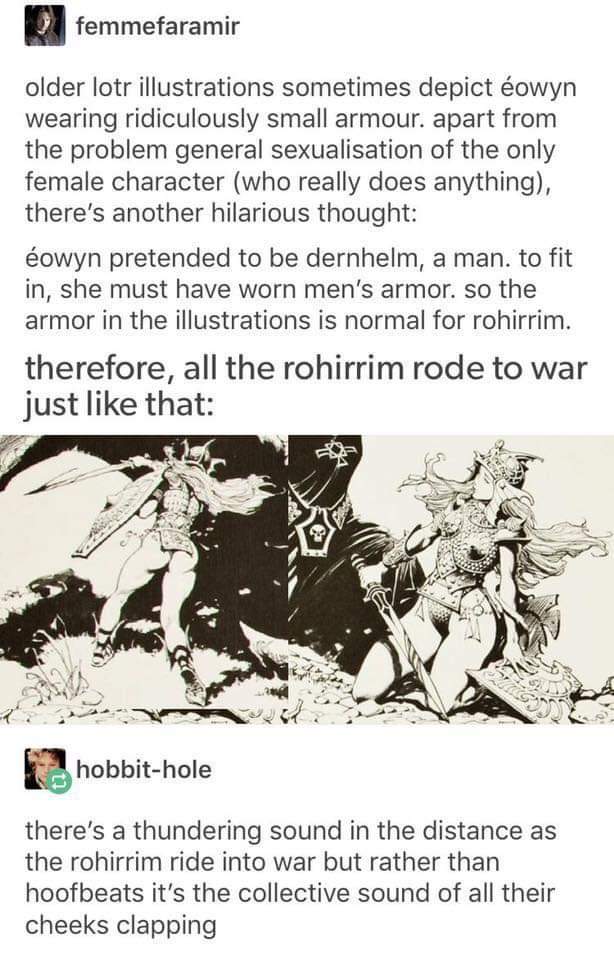Click the winged helmet in right illustration
Screen dimensions: 614x960
(507, 463)
